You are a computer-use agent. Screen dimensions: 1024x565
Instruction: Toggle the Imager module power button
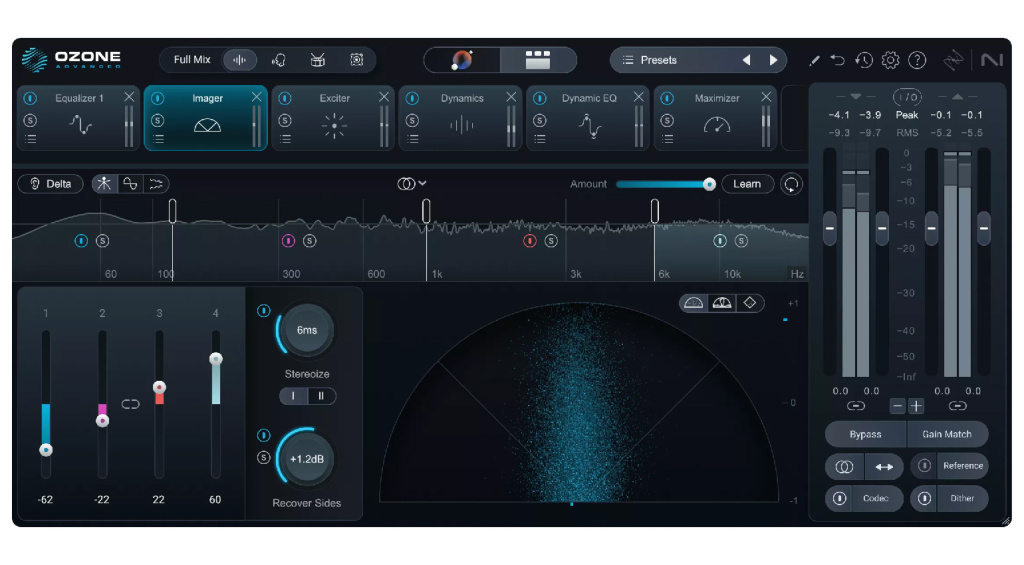pyautogui.click(x=157, y=98)
